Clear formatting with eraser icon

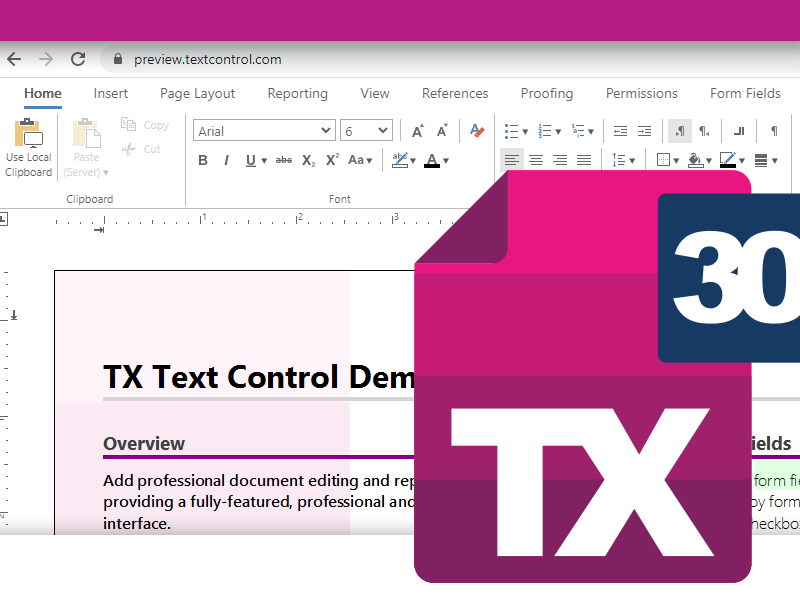point(477,131)
